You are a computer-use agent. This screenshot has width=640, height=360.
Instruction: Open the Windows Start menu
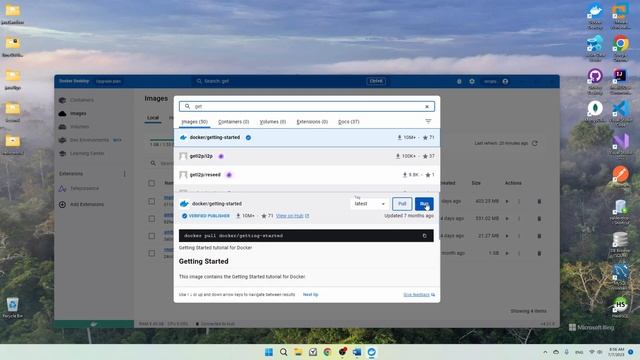tap(269, 352)
